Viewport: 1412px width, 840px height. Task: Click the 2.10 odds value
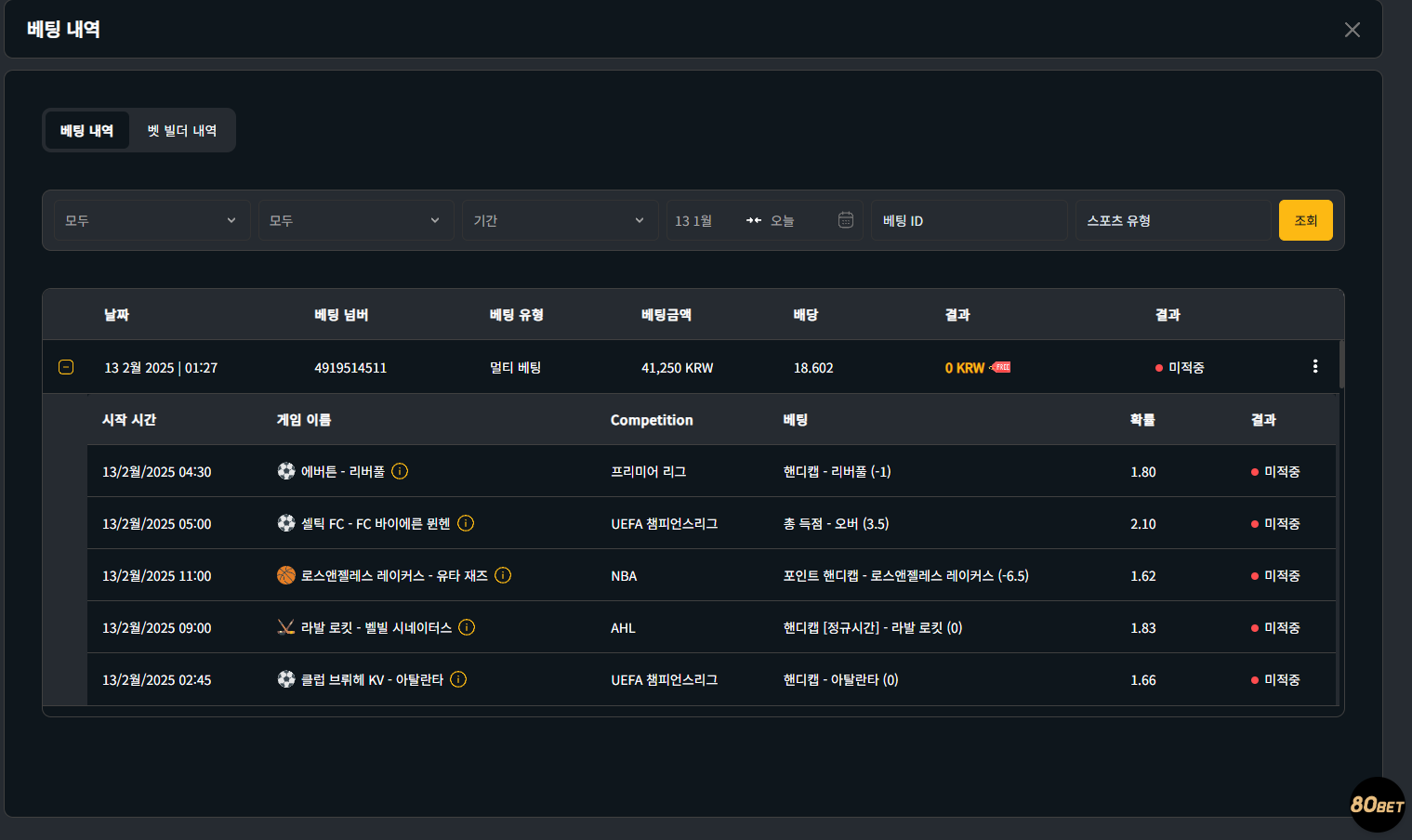(1143, 524)
